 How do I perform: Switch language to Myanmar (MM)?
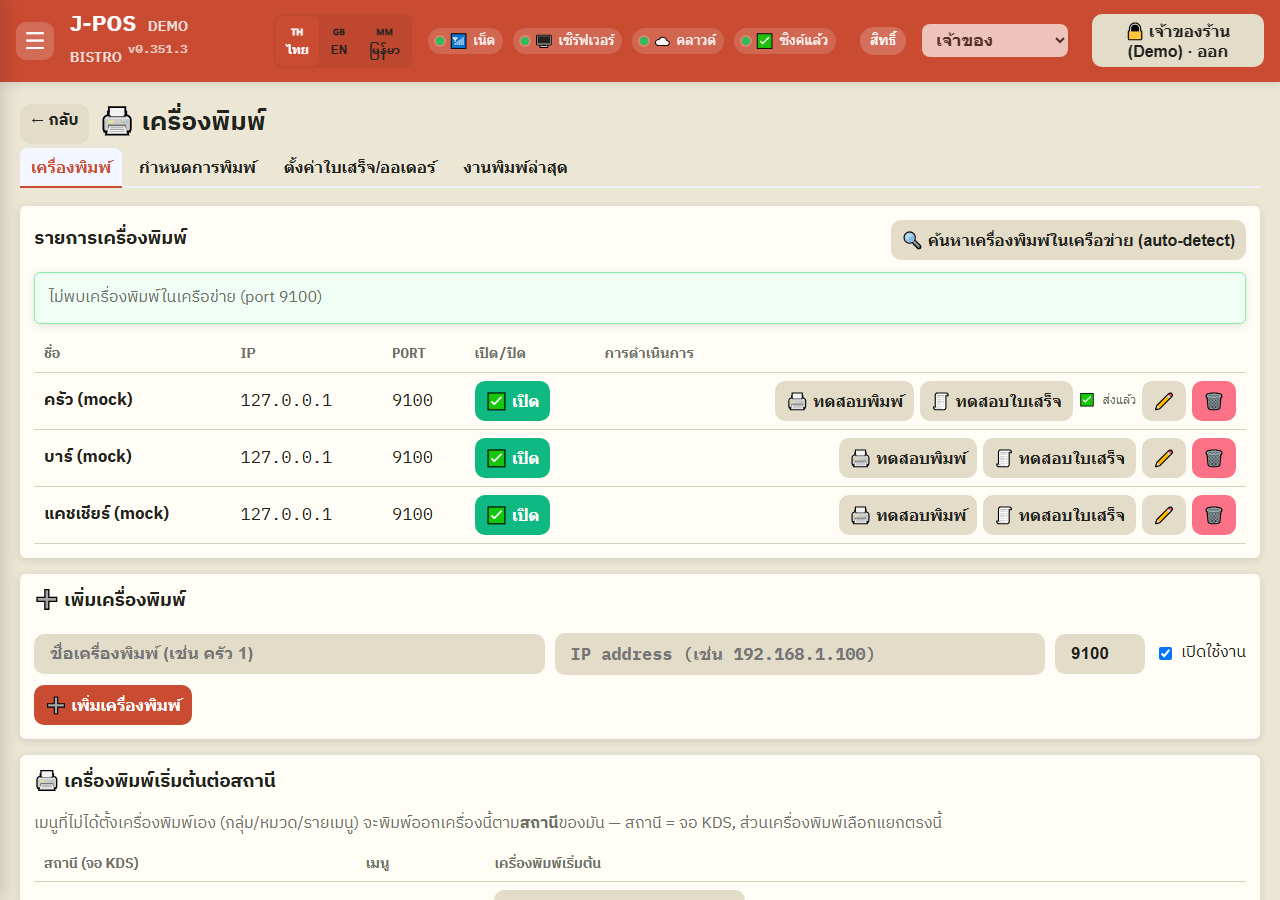(x=385, y=41)
